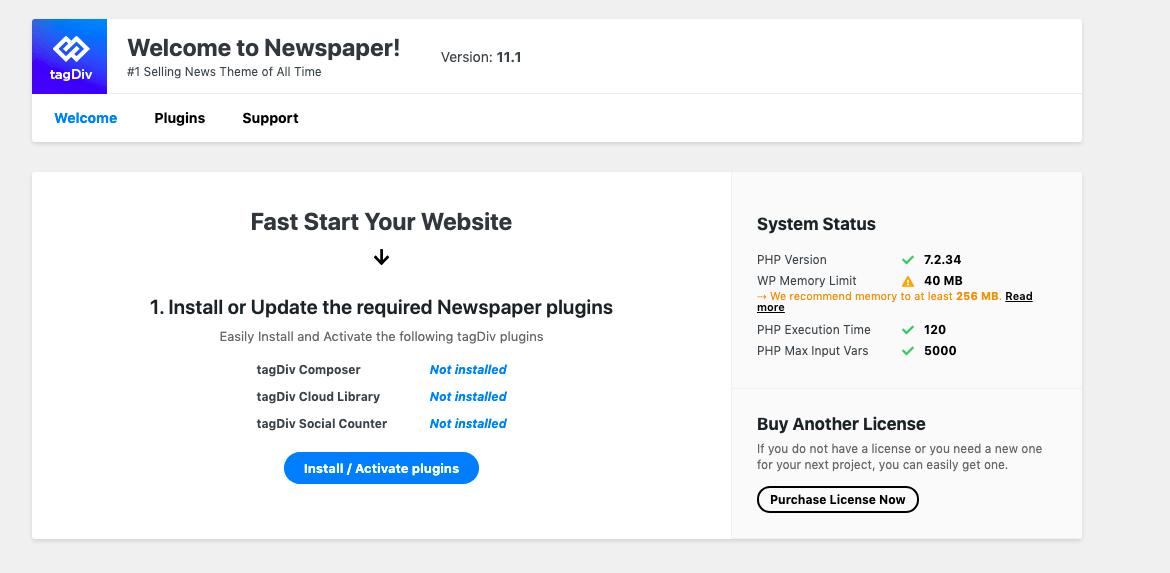Switch to the Plugins tab
The image size is (1170, 573).
coord(180,118)
